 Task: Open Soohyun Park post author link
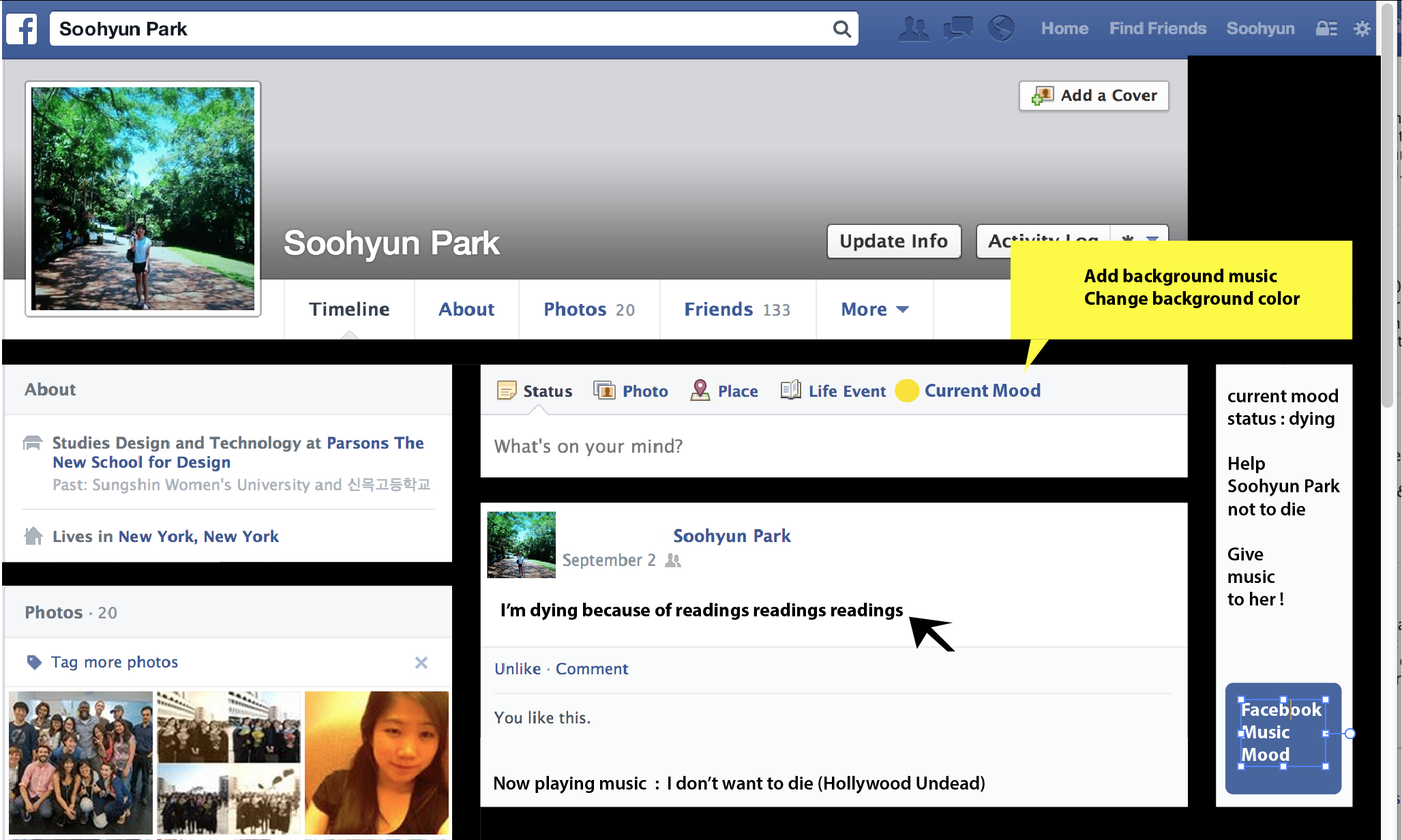732,536
